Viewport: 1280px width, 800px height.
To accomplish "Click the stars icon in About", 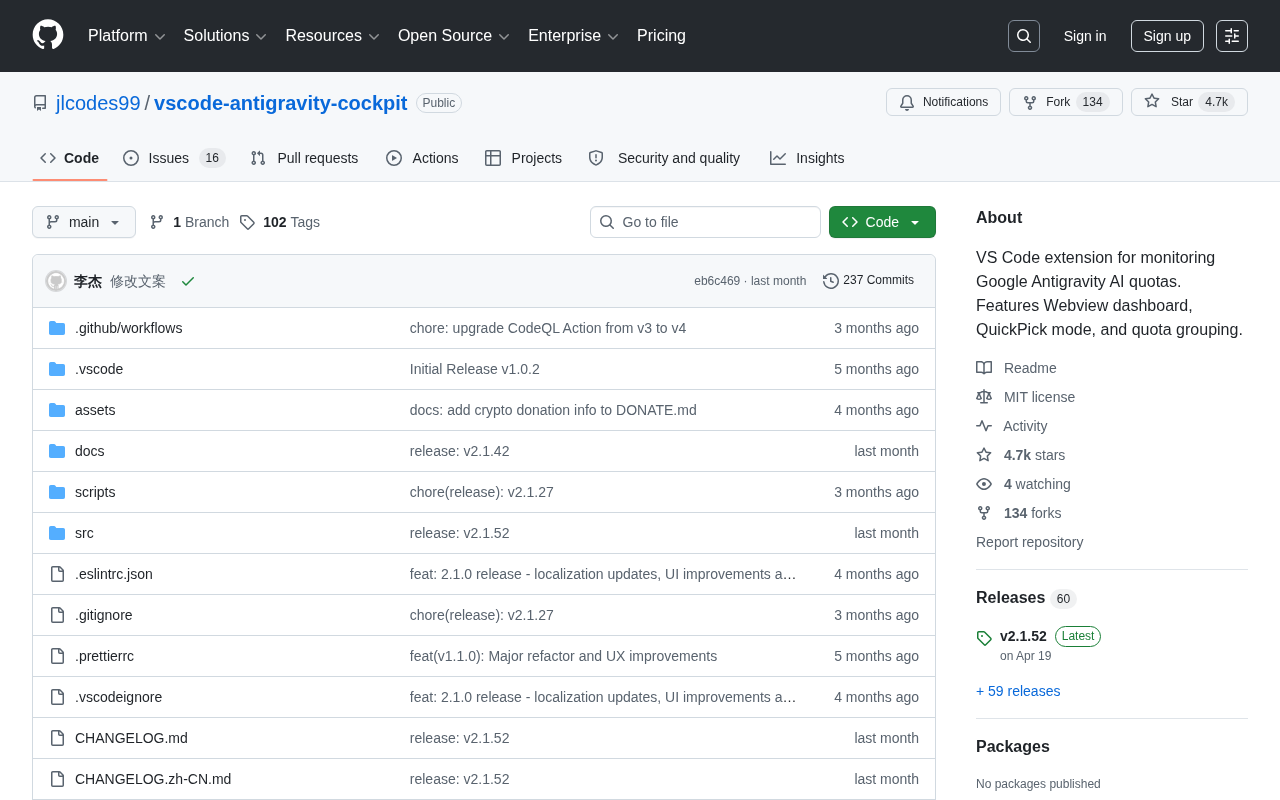I will [984, 455].
